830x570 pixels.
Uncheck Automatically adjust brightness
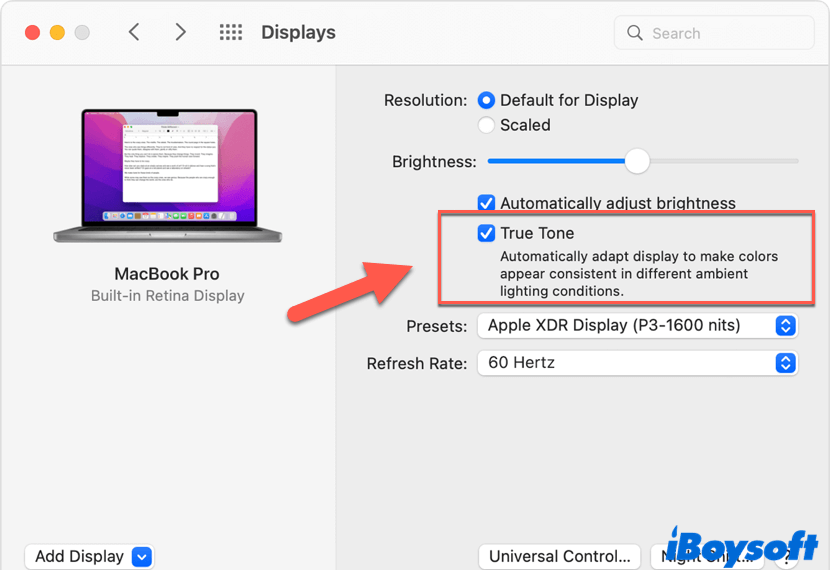[x=486, y=203]
